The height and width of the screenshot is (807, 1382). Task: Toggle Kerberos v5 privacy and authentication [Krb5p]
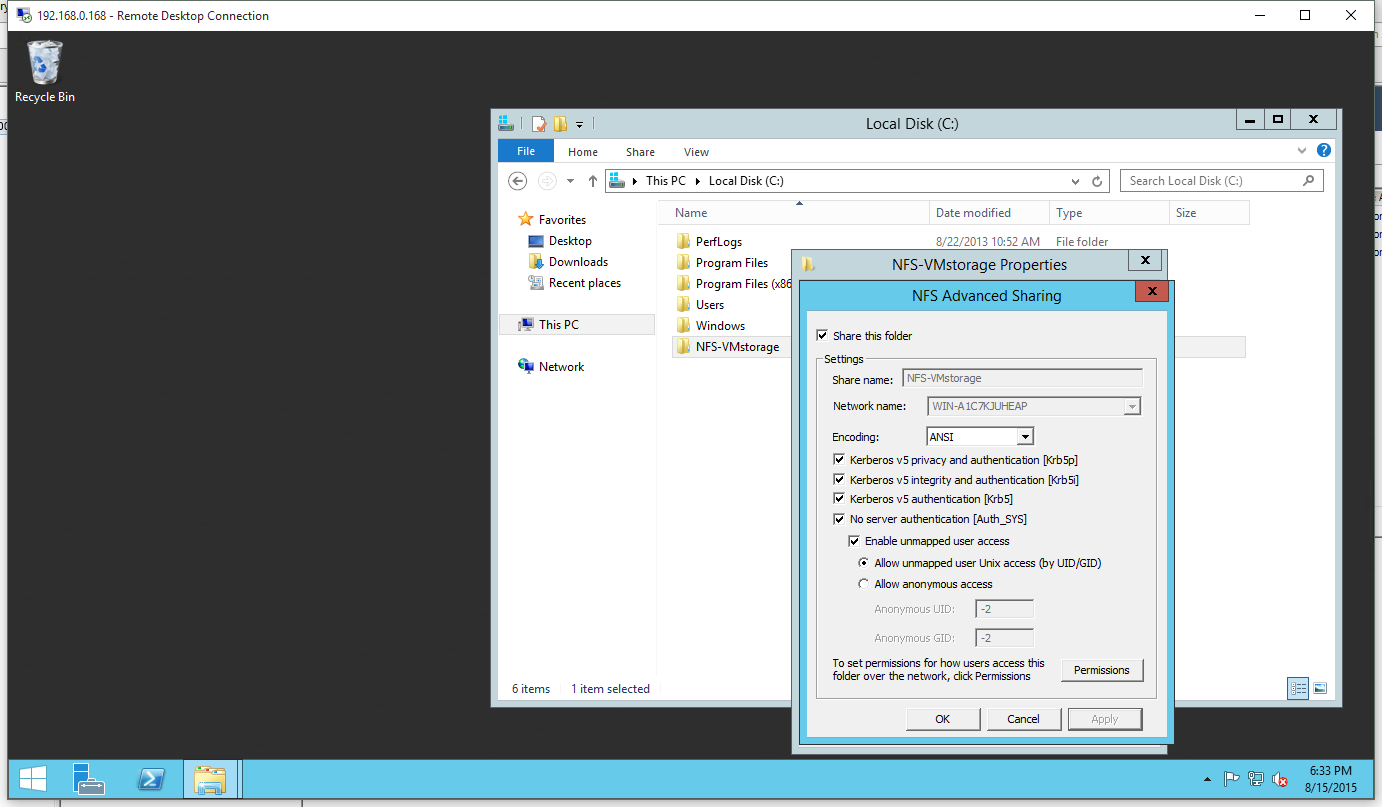(x=839, y=460)
